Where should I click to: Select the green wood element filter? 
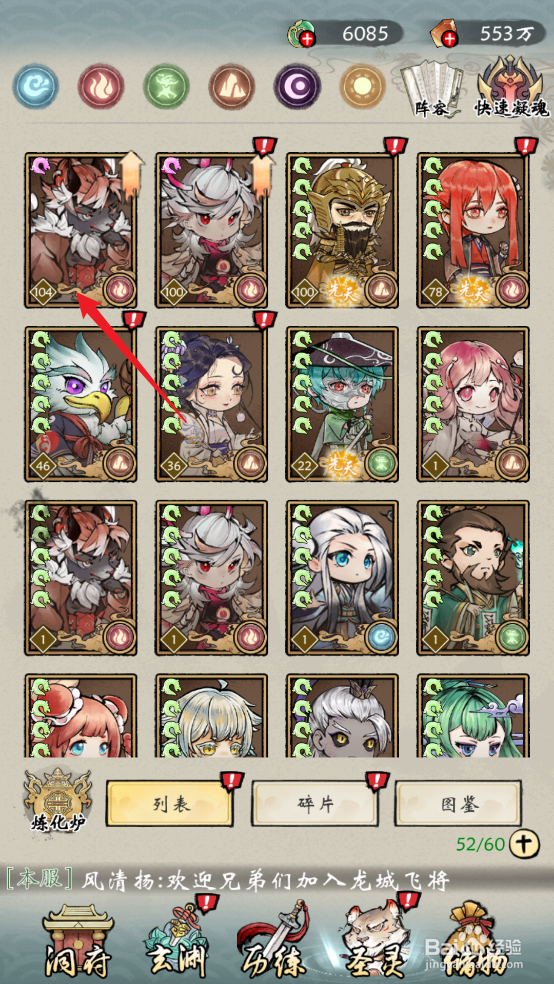pyautogui.click(x=166, y=86)
